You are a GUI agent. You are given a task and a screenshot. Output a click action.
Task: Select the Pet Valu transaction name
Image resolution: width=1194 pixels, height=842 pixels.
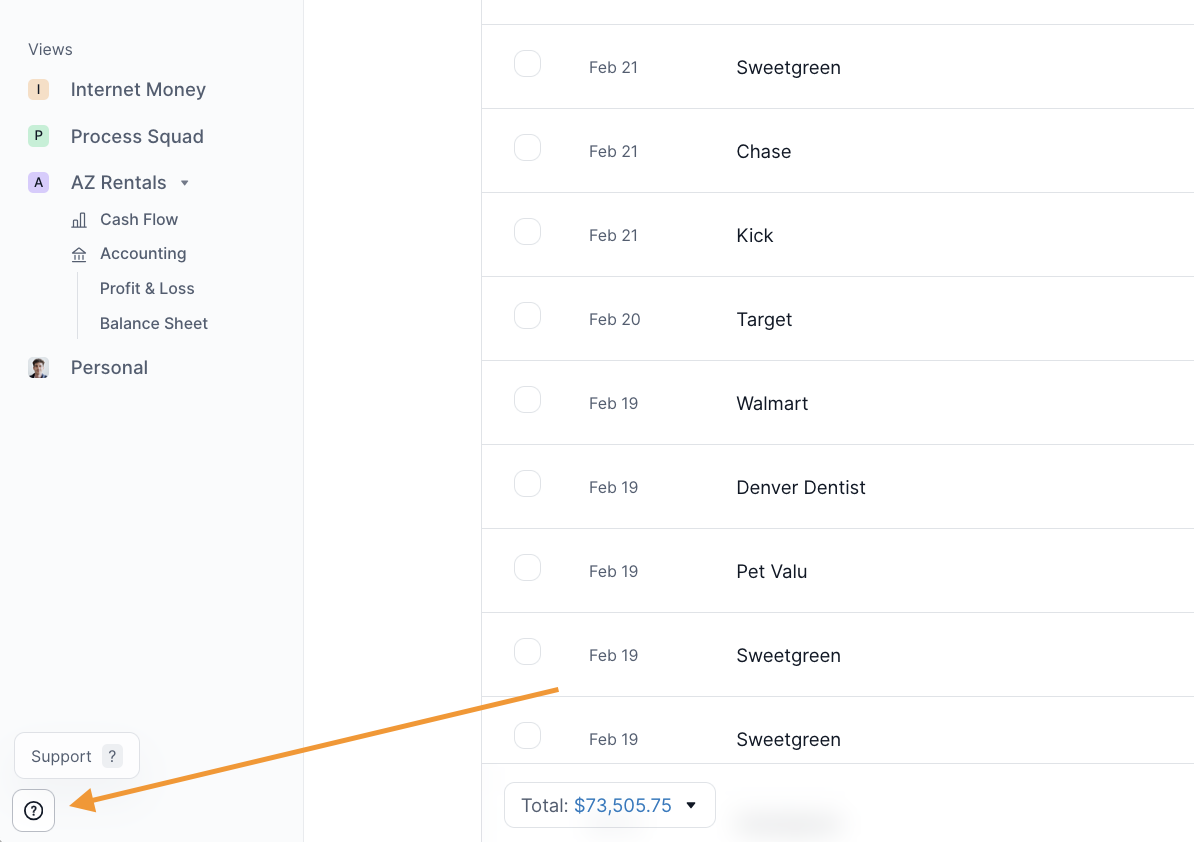(771, 572)
